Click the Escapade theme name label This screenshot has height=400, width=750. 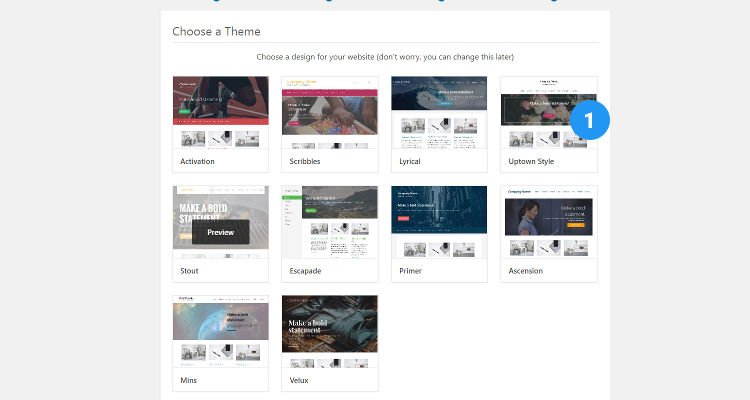tap(305, 271)
